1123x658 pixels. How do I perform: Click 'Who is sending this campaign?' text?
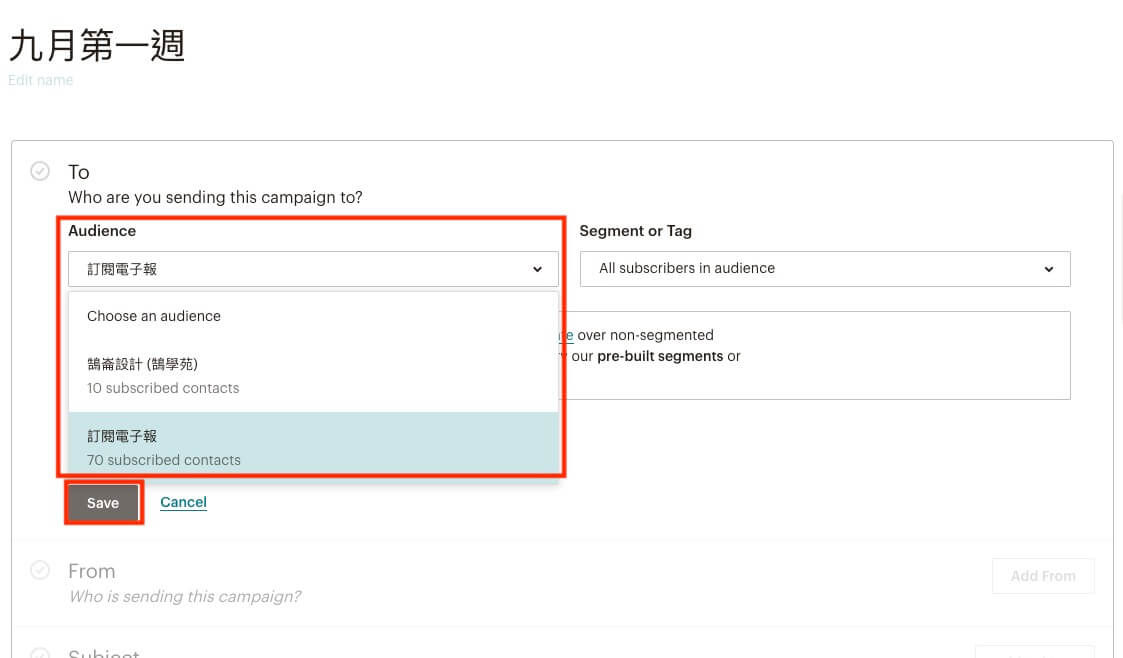[184, 597]
